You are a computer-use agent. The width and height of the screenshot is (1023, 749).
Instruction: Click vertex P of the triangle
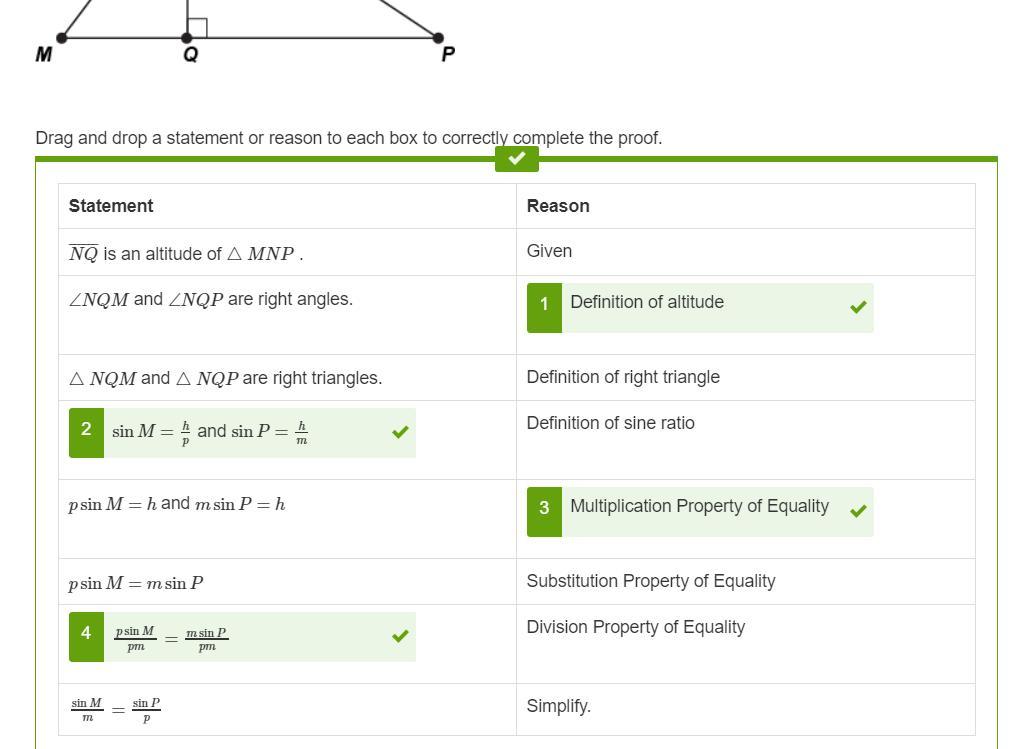pyautogui.click(x=438, y=38)
